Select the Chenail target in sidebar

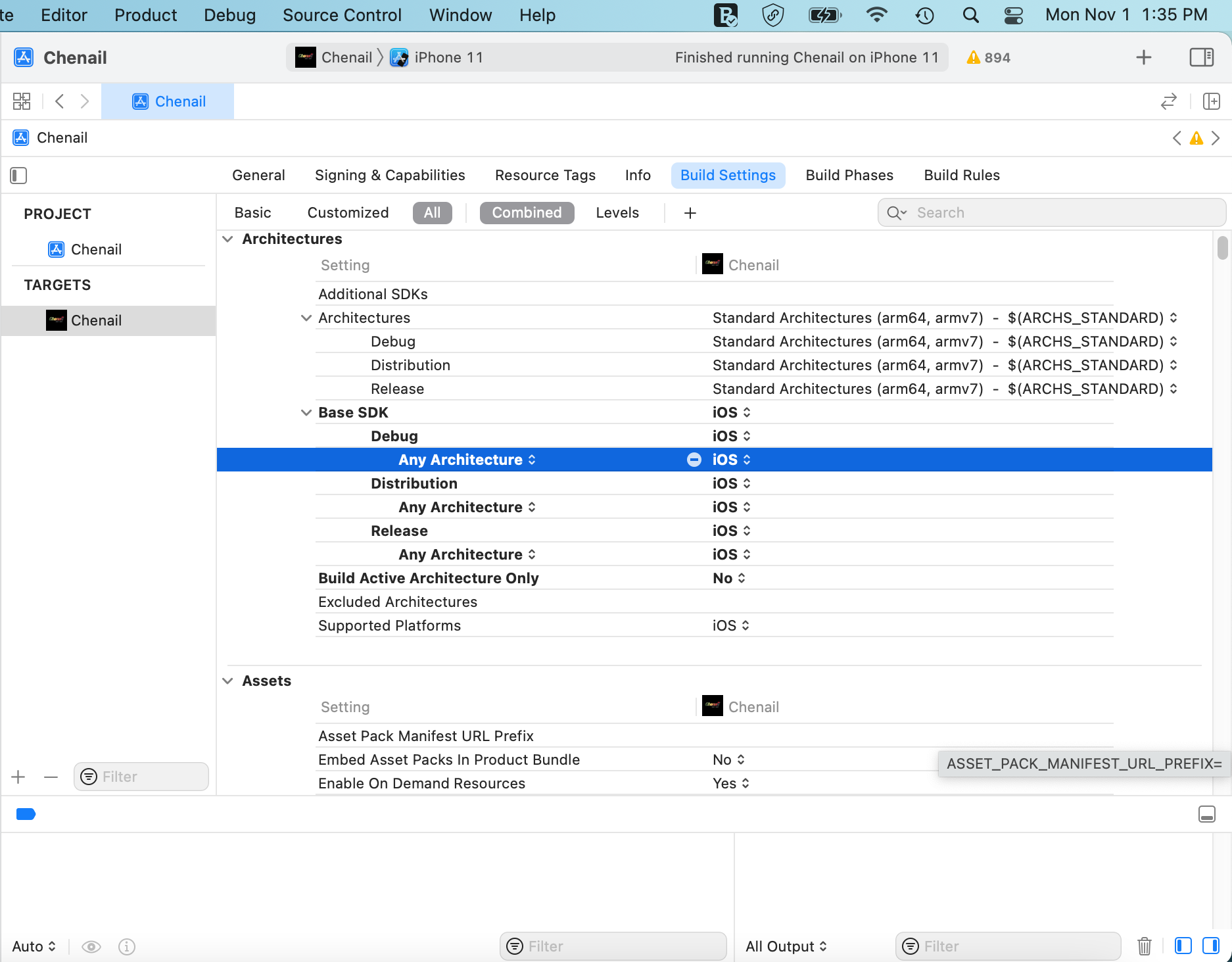[108, 320]
